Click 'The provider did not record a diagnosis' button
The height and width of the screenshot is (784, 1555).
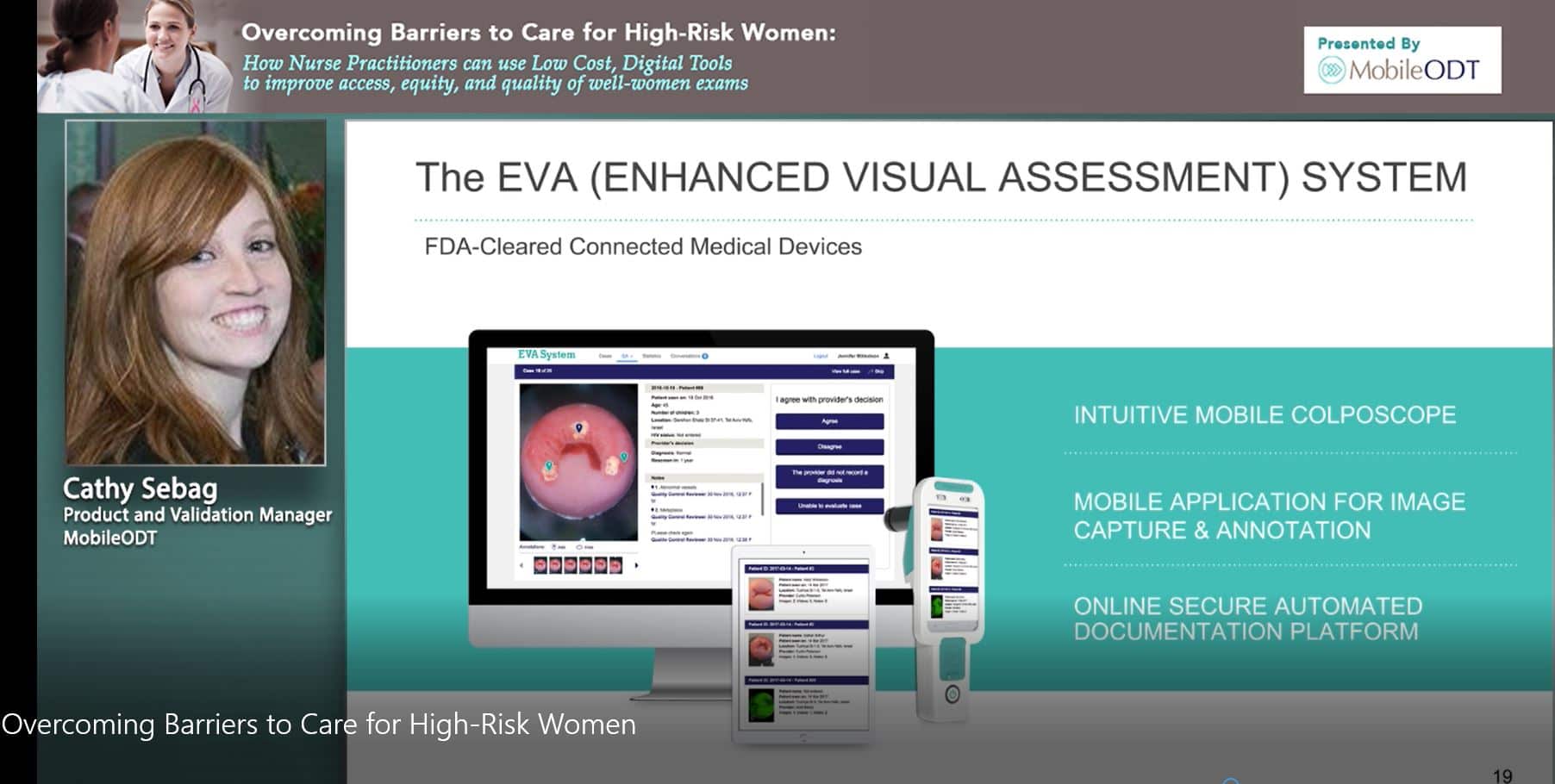pos(829,476)
